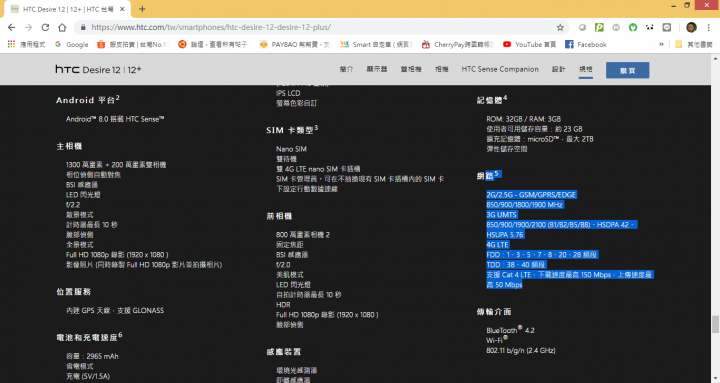The height and width of the screenshot is (383, 720).
Task: Click the Android 平台 heading
Action: pos(88,100)
